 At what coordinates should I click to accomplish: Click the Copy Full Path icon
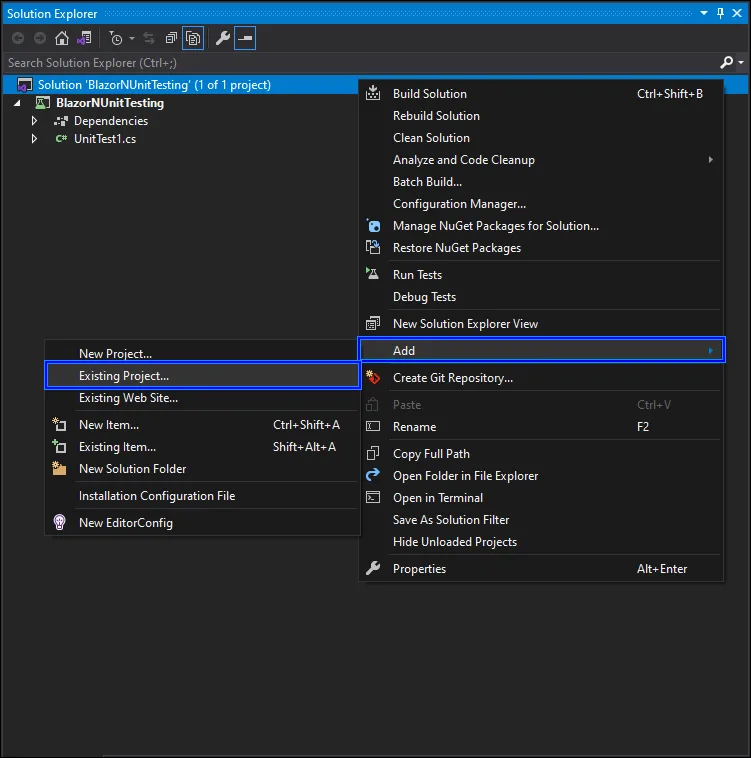click(373, 453)
